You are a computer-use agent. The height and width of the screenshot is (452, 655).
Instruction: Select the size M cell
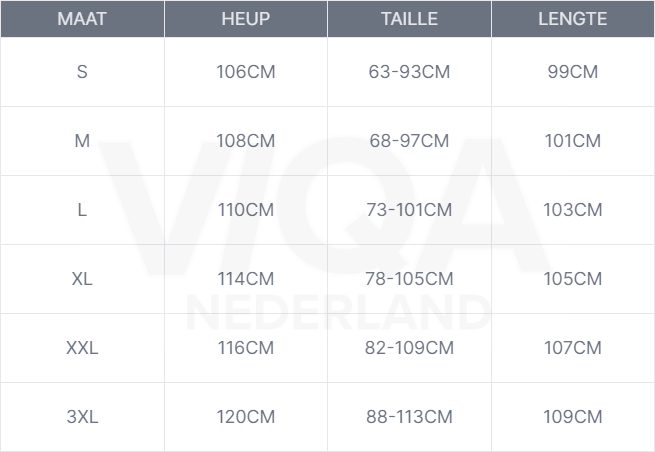pos(82,141)
